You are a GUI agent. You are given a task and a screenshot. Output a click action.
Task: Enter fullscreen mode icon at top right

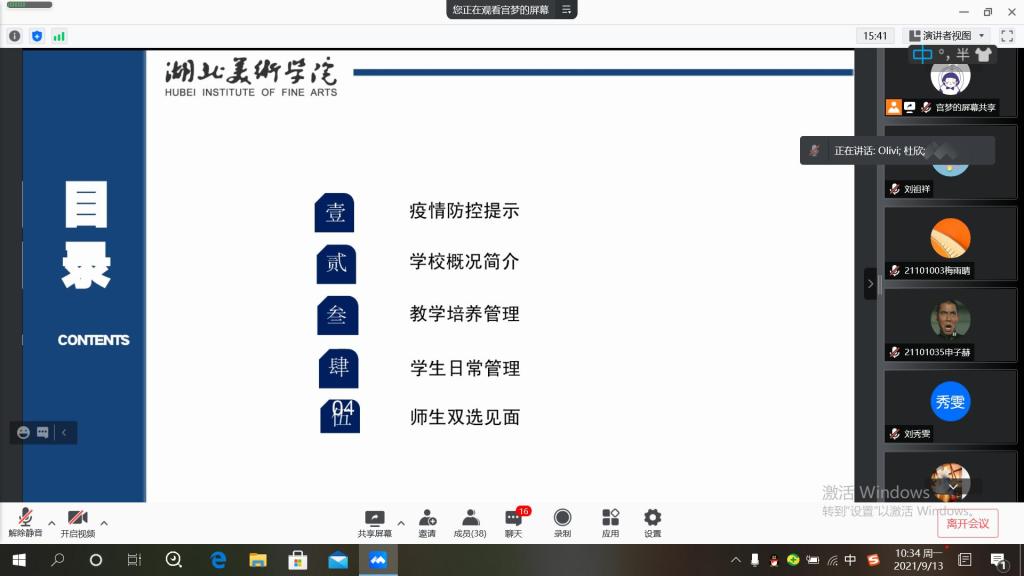1006,36
